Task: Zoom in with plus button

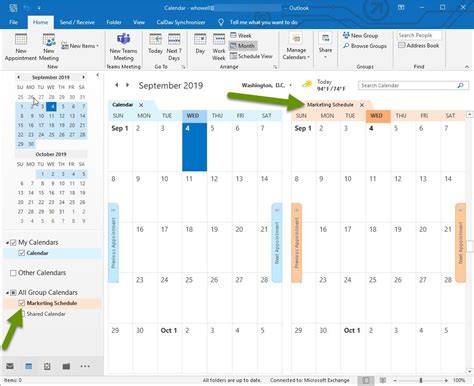Action: click(446, 380)
